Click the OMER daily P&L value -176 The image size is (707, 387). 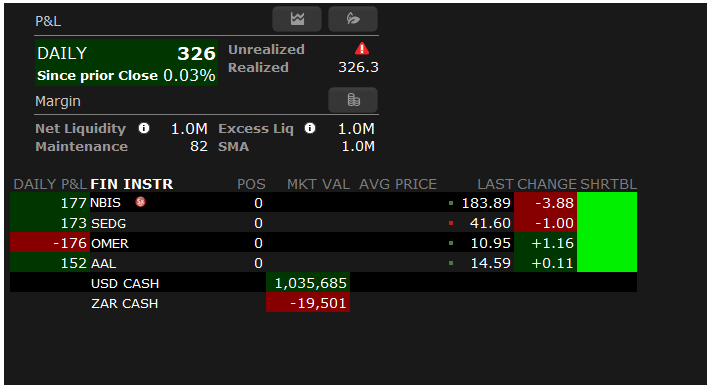70,243
